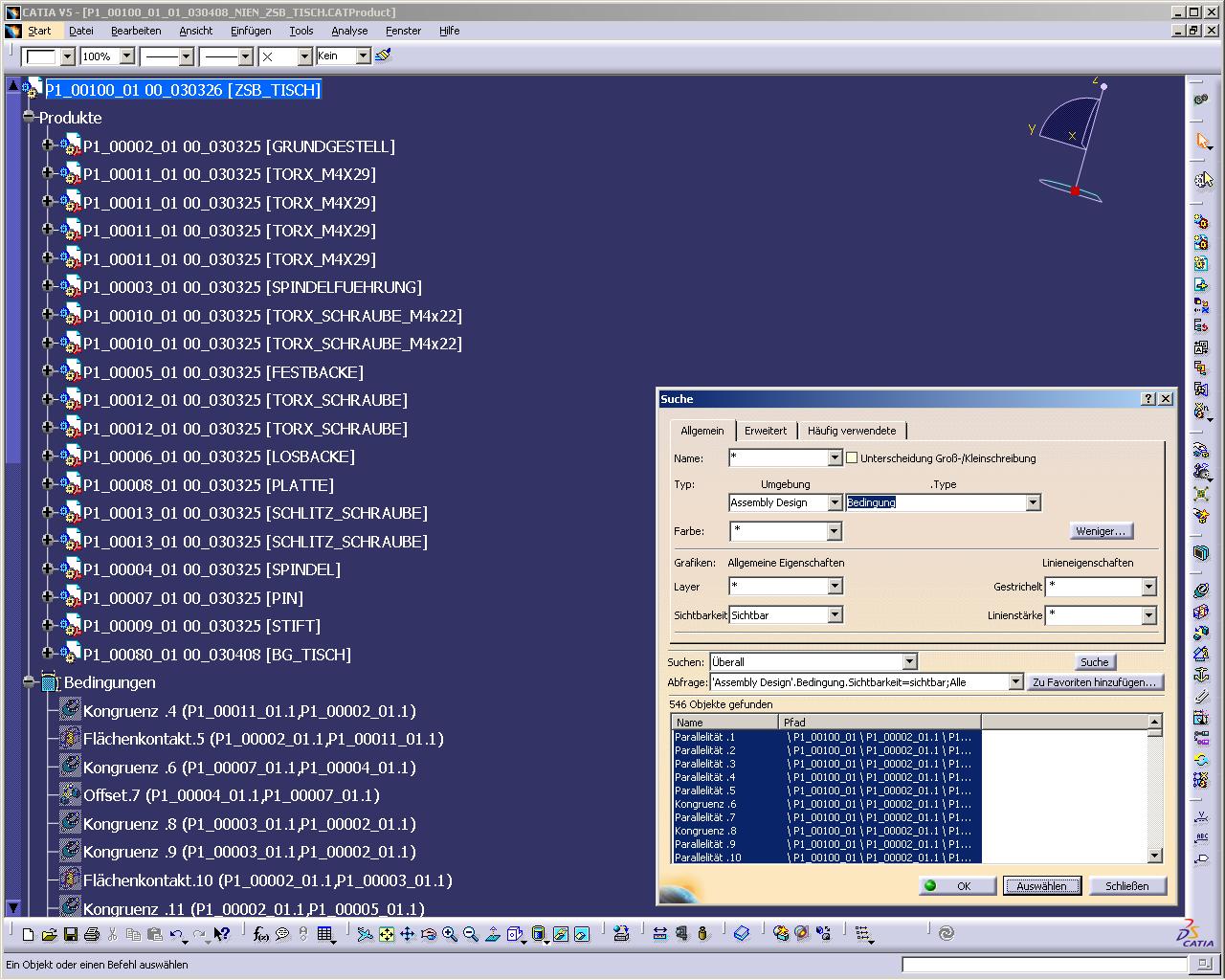
Task: Open the Analyse menu
Action: click(349, 31)
